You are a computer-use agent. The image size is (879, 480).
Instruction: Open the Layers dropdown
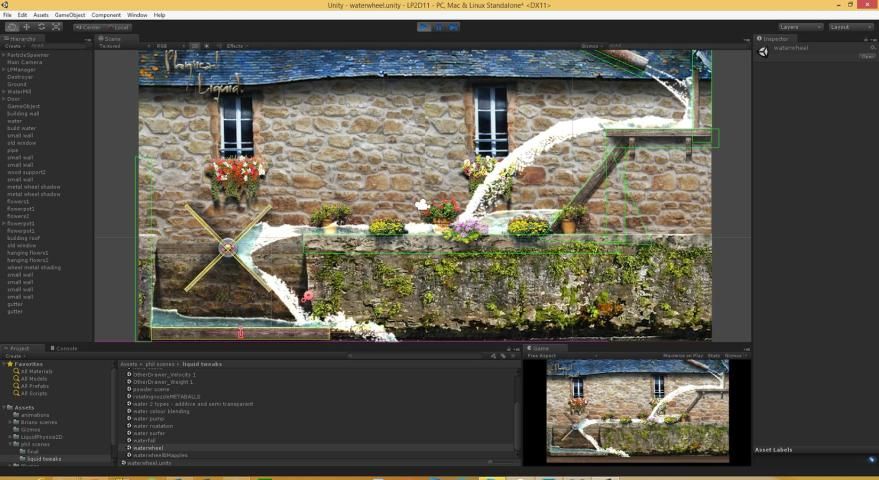click(800, 27)
